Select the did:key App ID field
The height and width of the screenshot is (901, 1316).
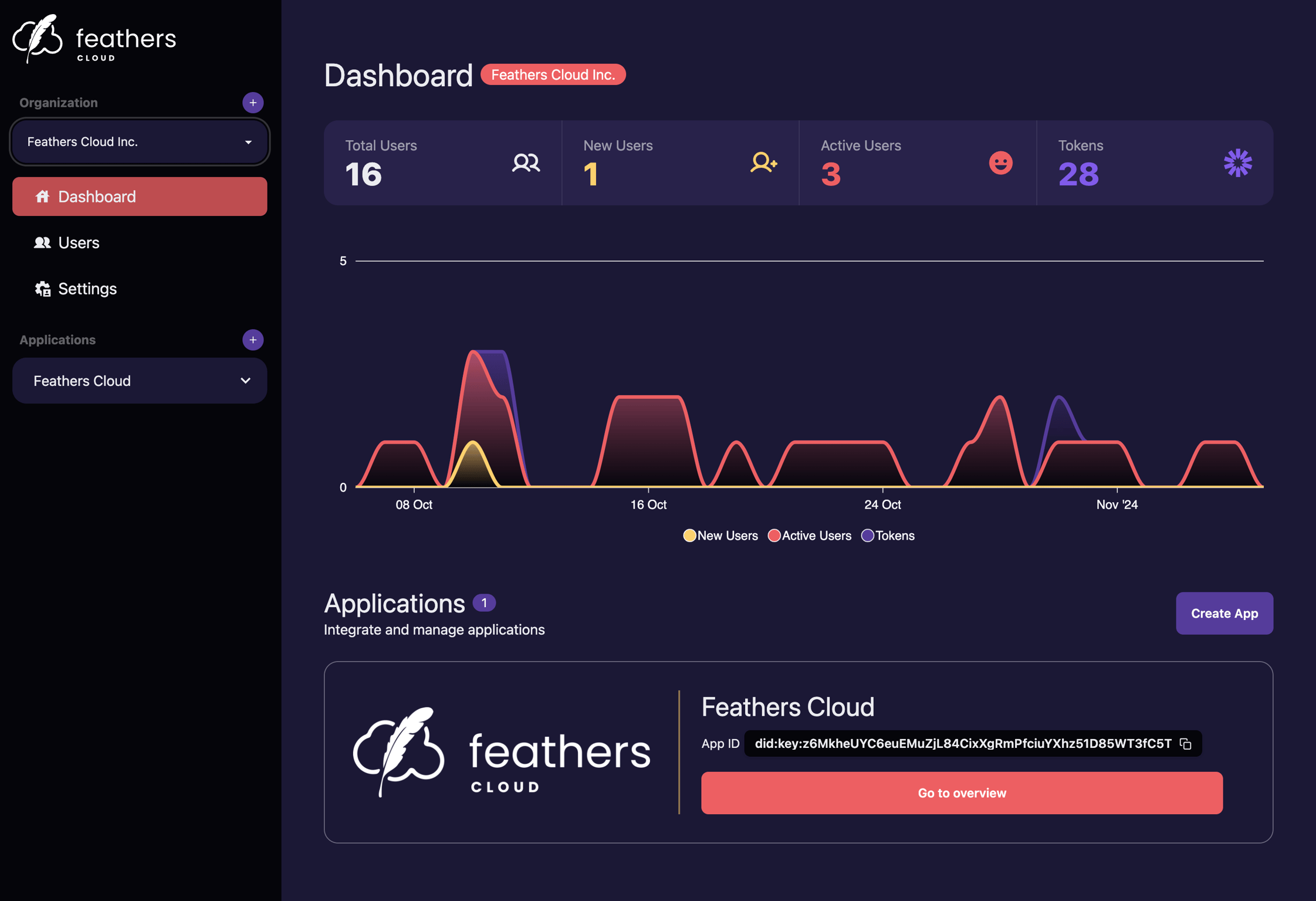[962, 743]
